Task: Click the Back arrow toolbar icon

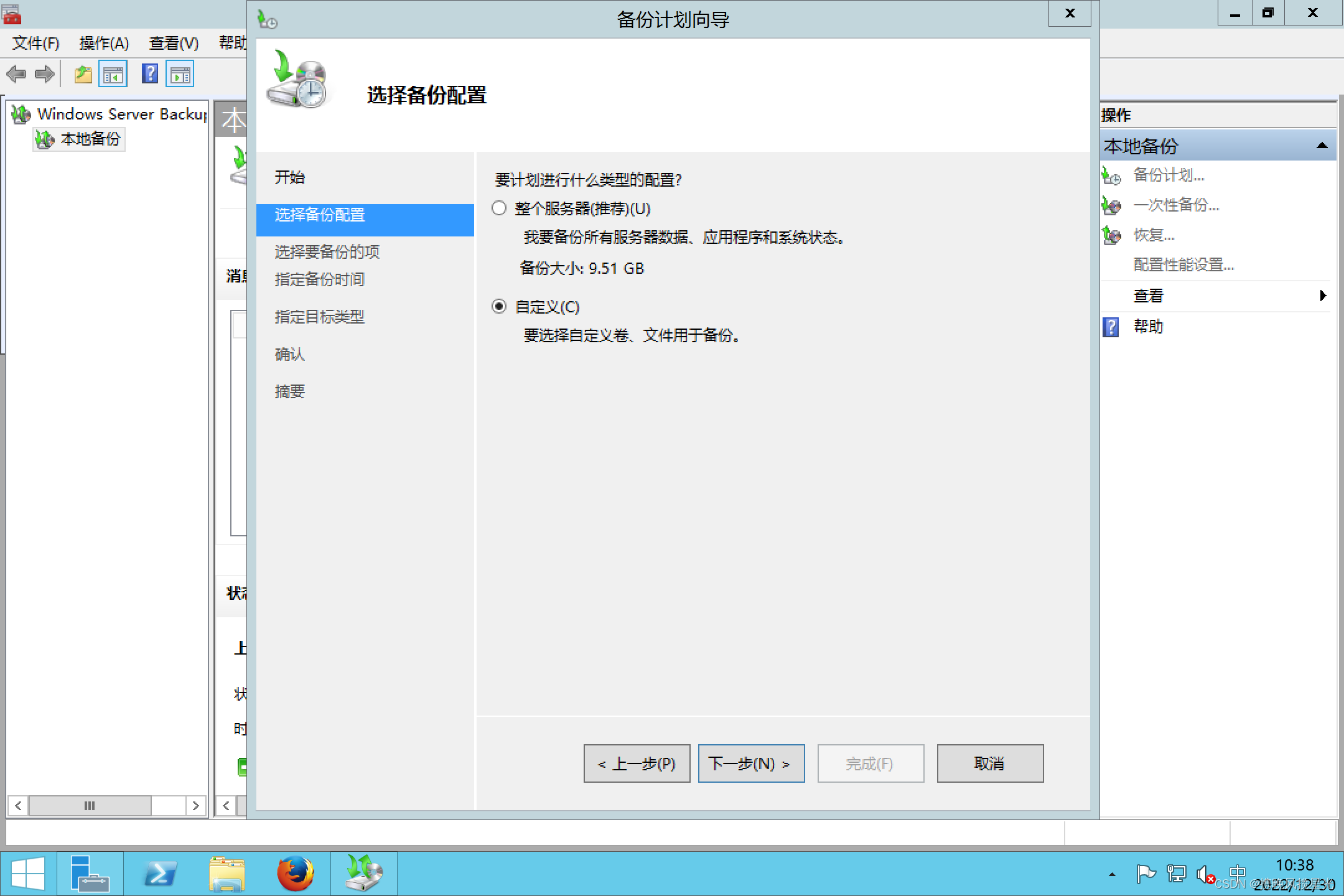Action: tap(16, 75)
